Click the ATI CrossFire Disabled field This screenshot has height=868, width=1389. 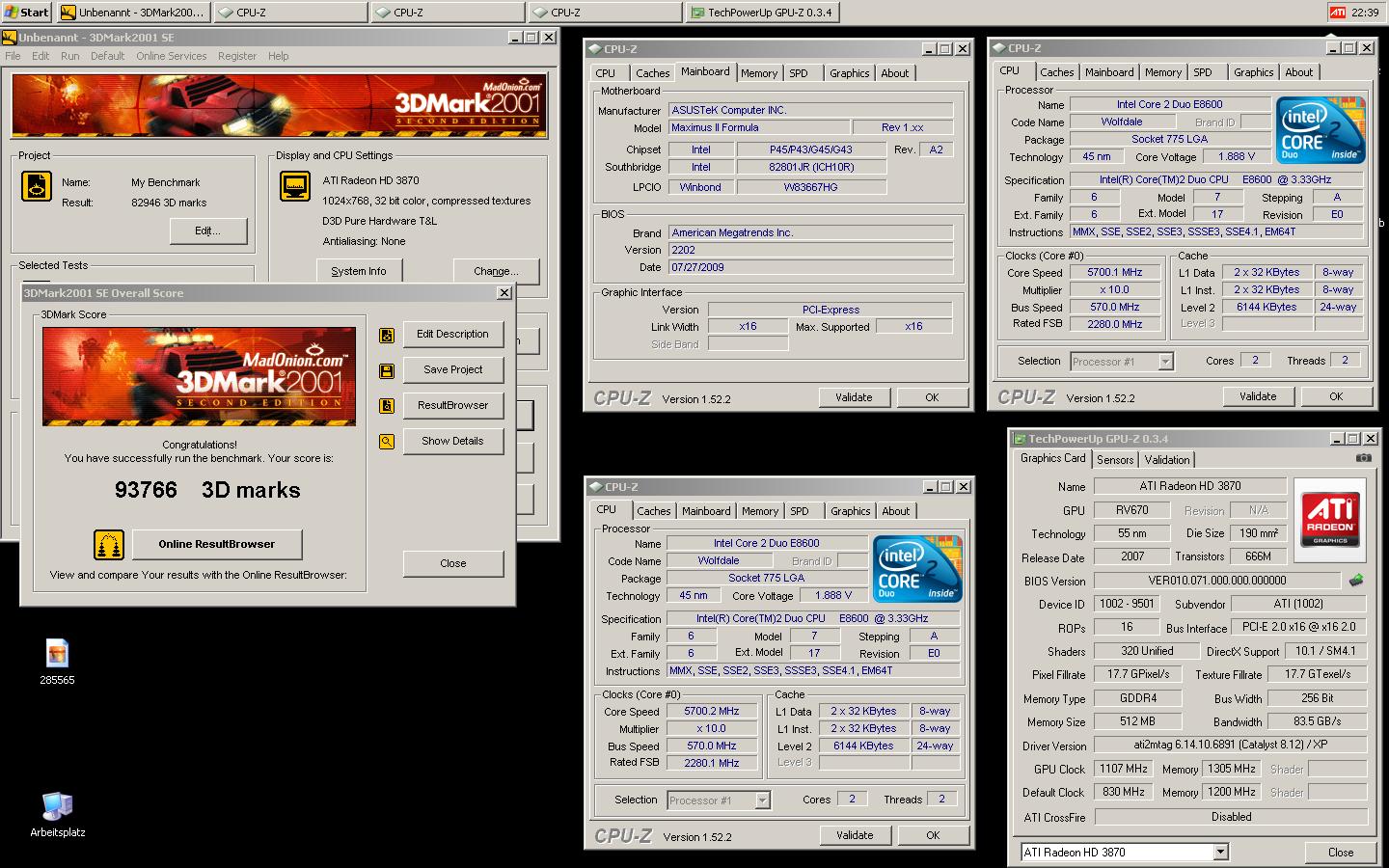point(1231,817)
